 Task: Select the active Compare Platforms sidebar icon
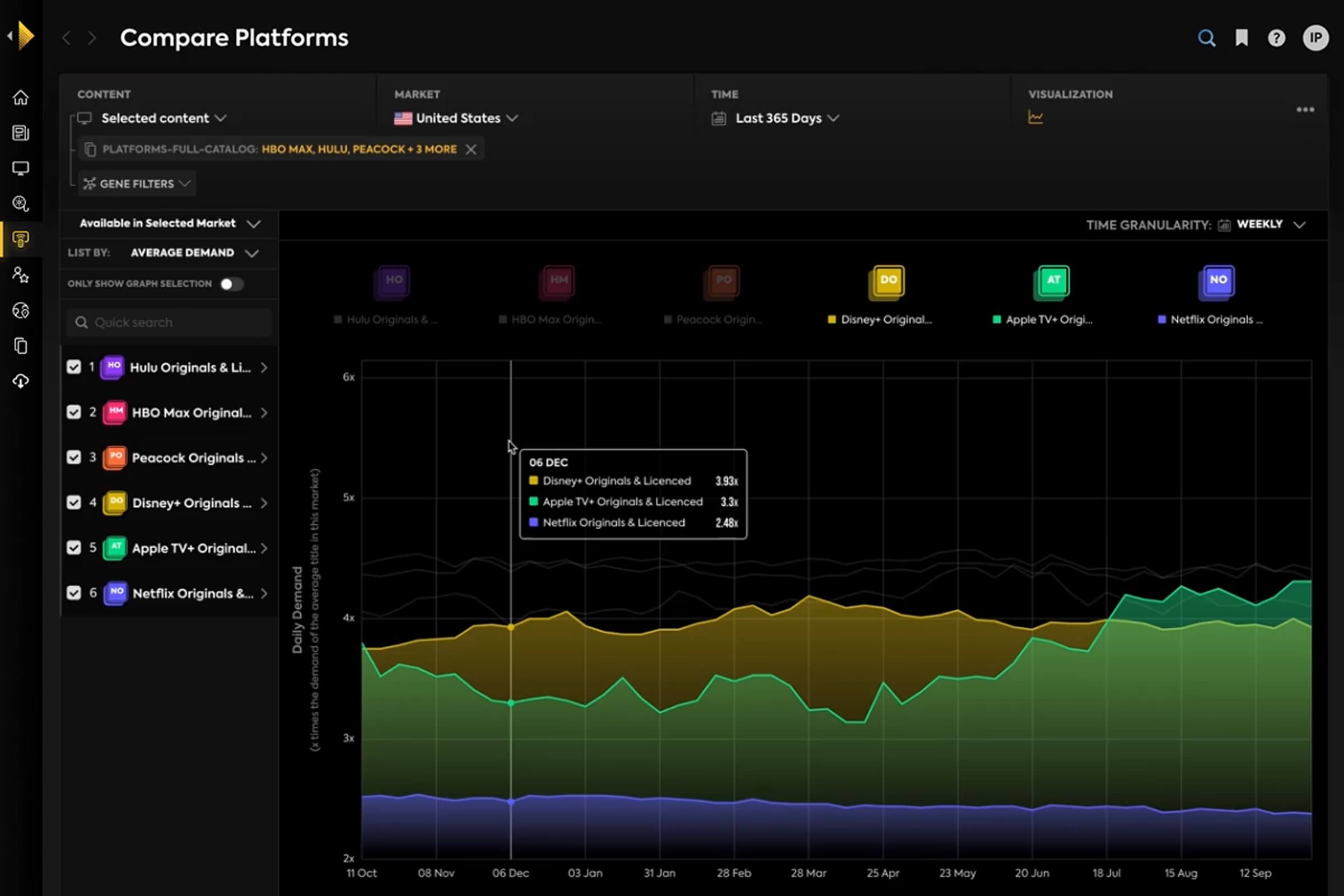click(21, 240)
